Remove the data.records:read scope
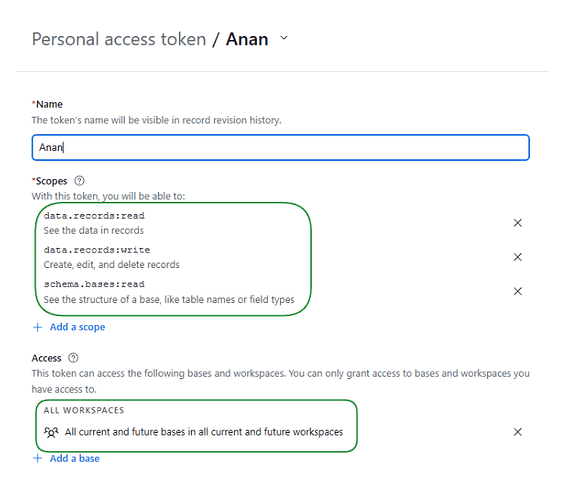 click(517, 223)
